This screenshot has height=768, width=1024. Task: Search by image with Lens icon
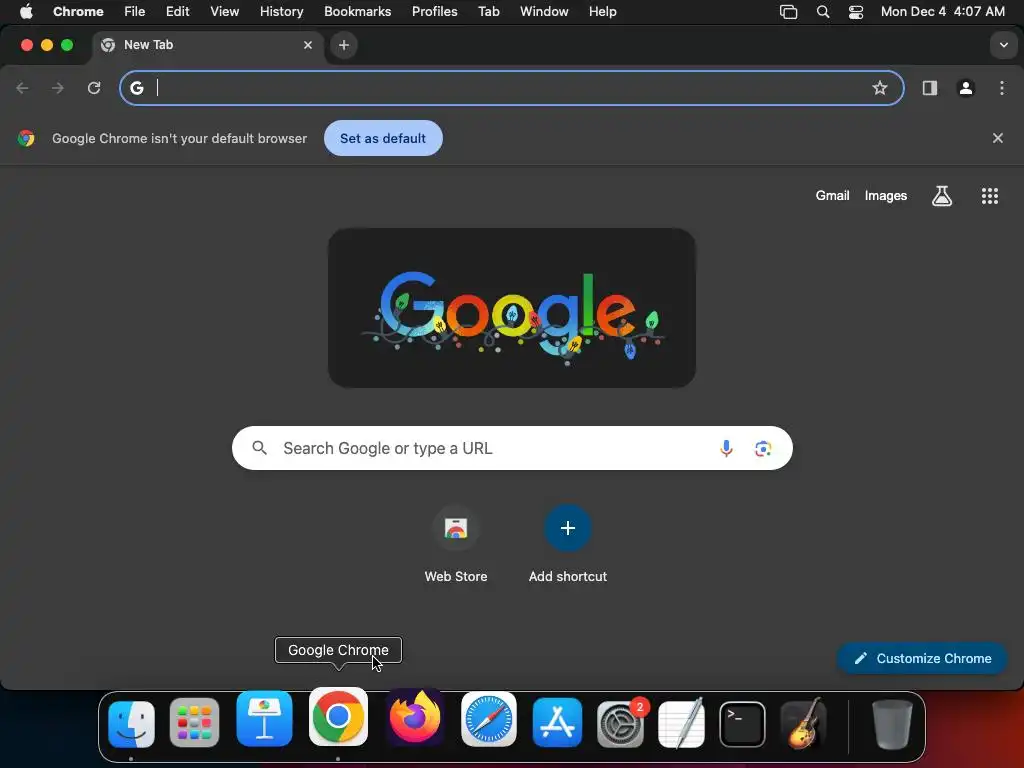coord(763,449)
